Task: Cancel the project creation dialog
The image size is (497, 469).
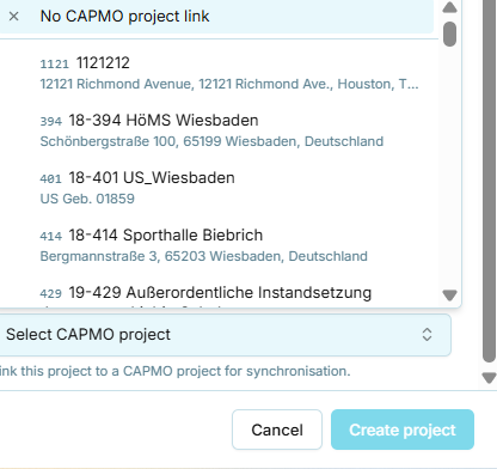Action: [277, 430]
